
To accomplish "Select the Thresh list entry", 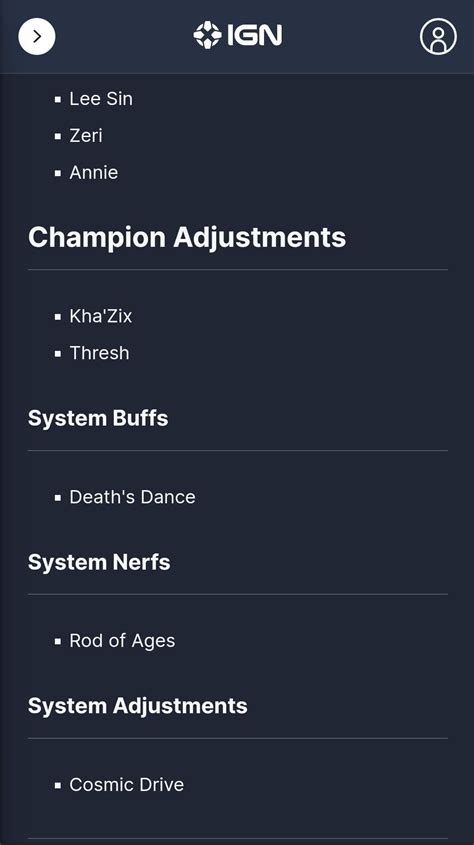I will [x=100, y=353].
